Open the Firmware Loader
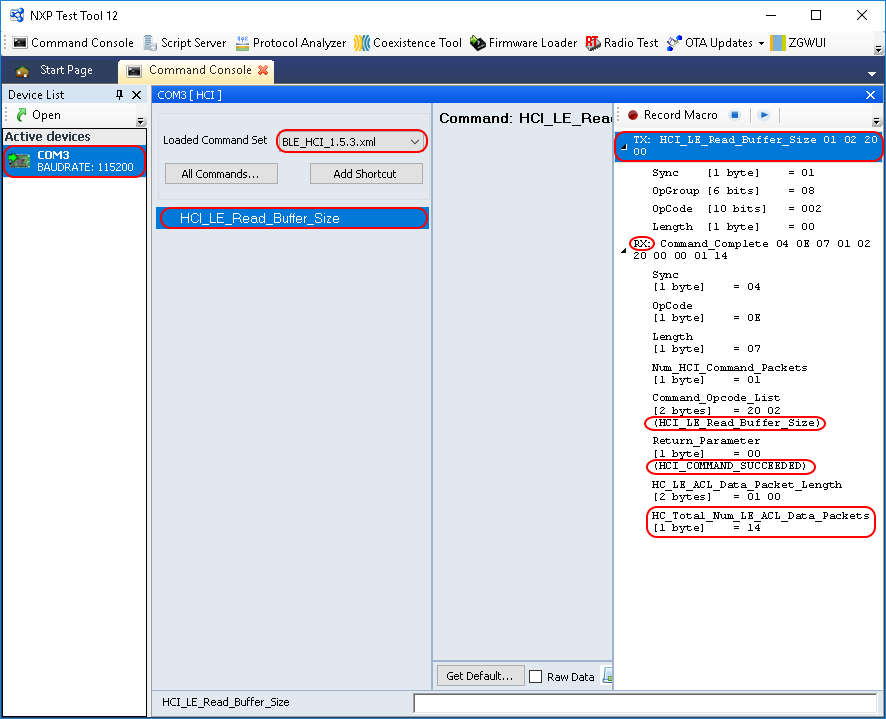886x719 pixels. click(525, 43)
